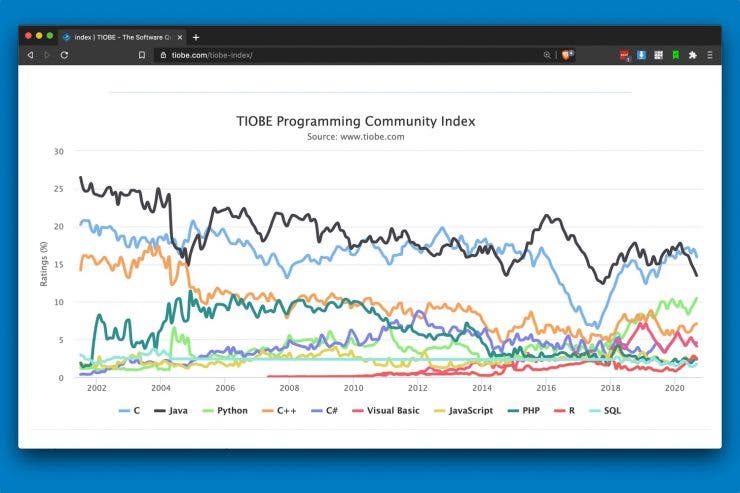Open a new tab with plus button
The image size is (740, 493).
coord(196,37)
